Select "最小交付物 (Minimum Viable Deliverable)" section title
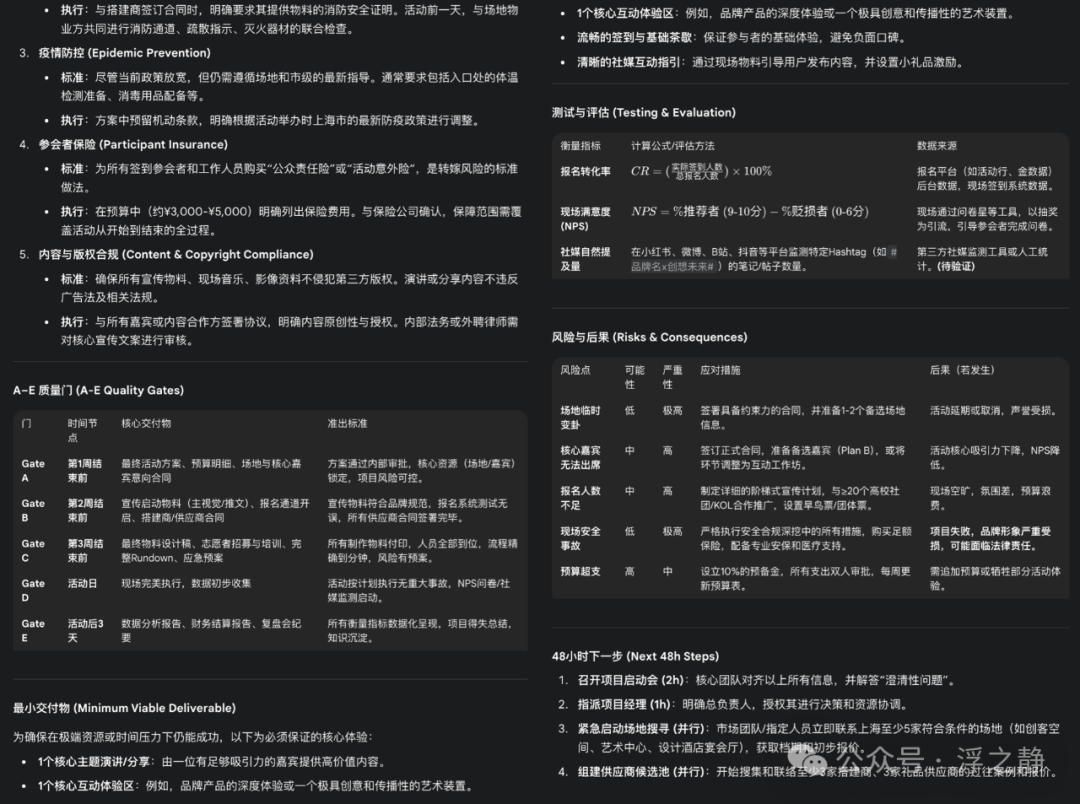This screenshot has width=1080, height=804. click(x=124, y=708)
